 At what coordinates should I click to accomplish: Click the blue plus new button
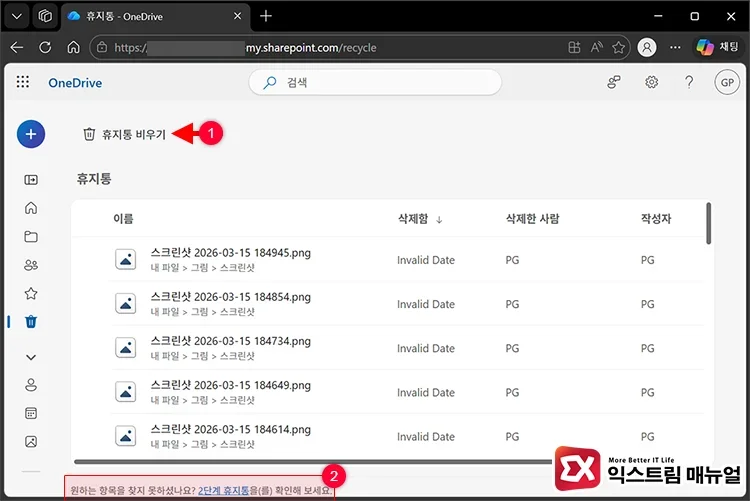[x=31, y=134]
